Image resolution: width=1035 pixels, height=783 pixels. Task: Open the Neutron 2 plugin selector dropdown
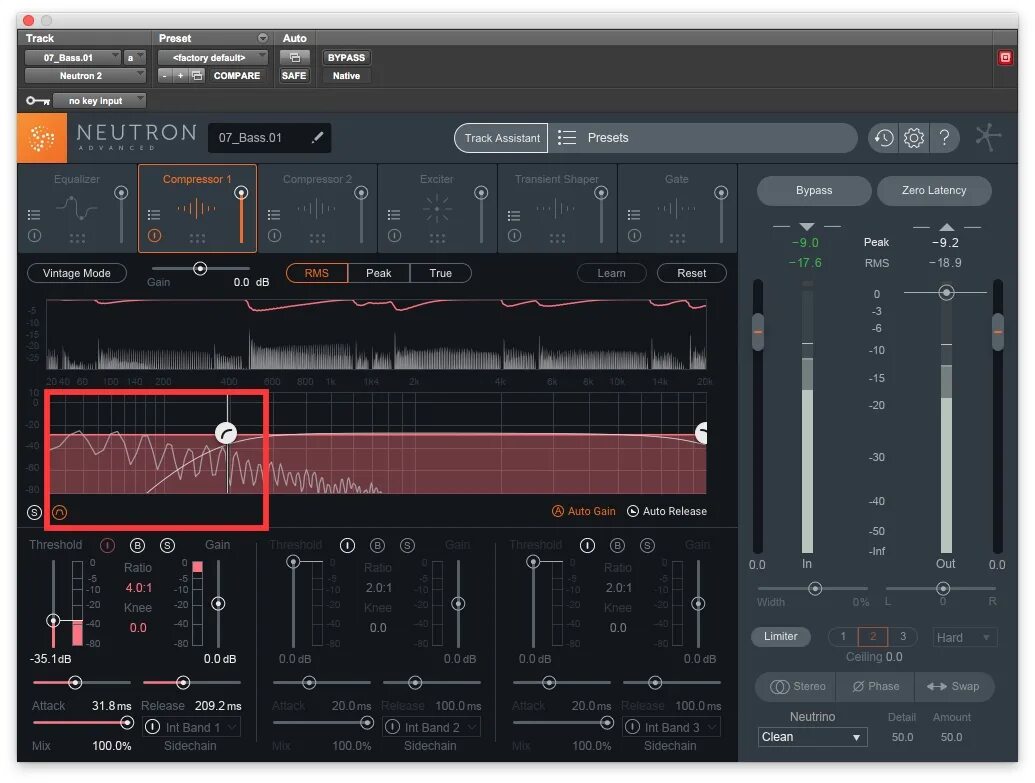click(84, 75)
